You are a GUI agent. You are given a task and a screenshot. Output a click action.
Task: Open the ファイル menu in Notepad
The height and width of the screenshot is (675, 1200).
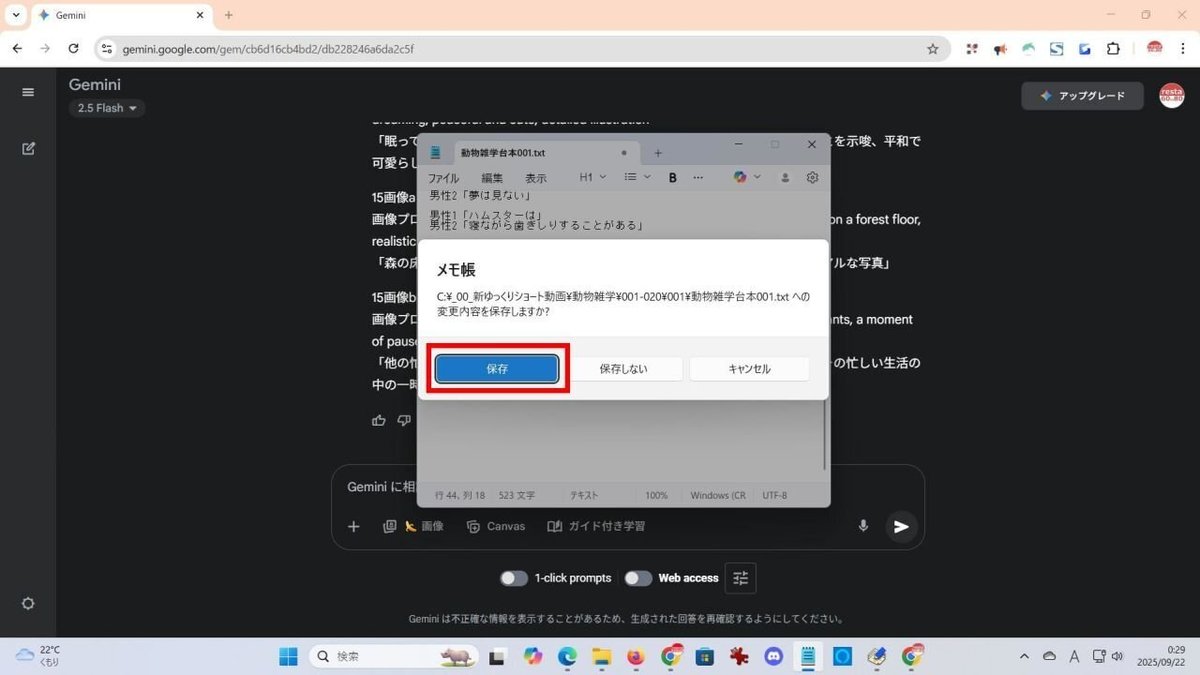[x=443, y=177]
